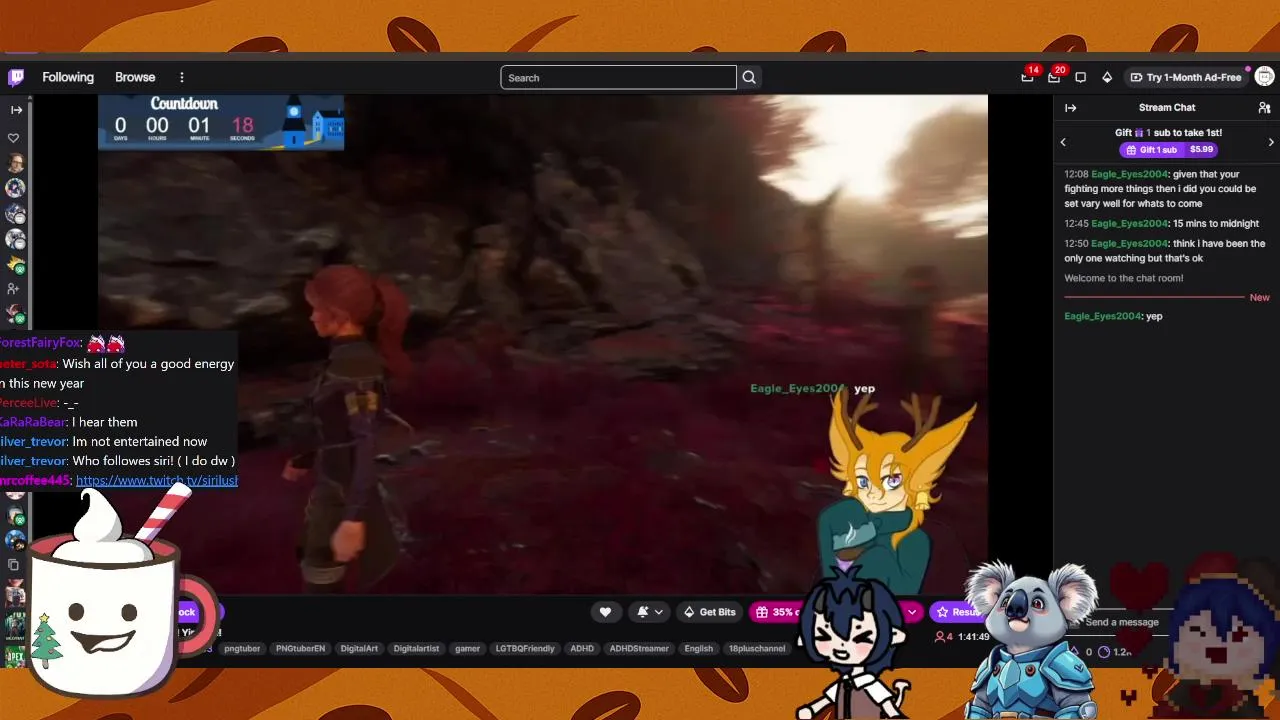Click the channel points balance icon
The image size is (1280, 720).
1104,652
